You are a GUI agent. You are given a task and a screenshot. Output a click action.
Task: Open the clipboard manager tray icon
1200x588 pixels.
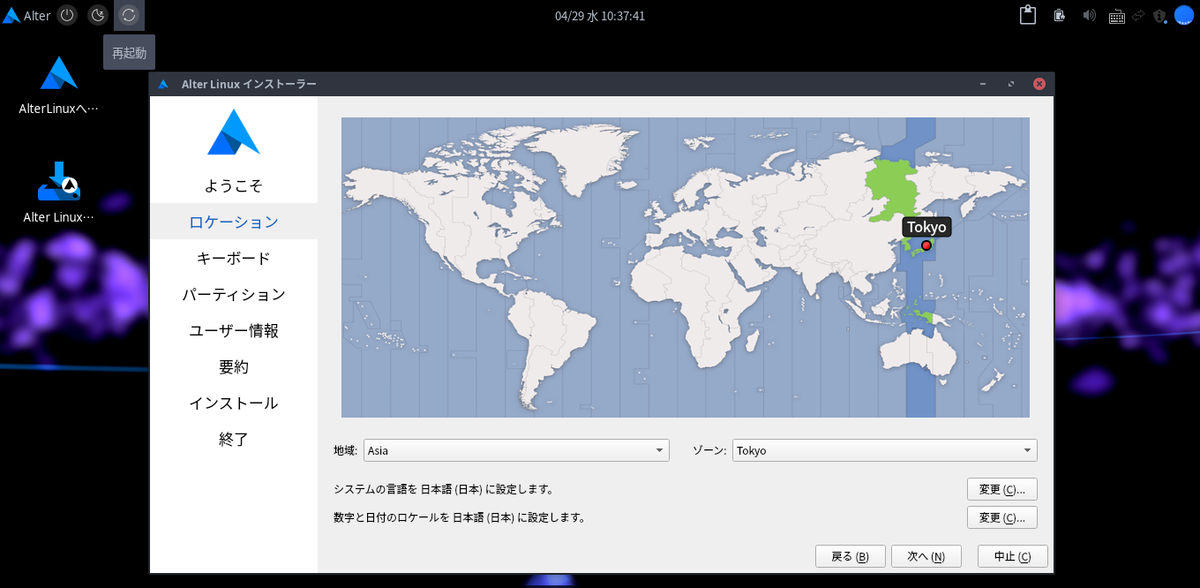pos(1027,15)
